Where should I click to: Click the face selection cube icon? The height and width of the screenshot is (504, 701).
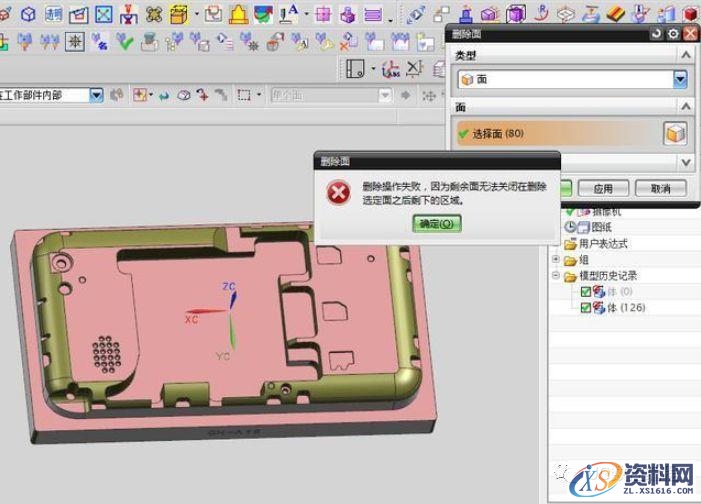click(675, 134)
